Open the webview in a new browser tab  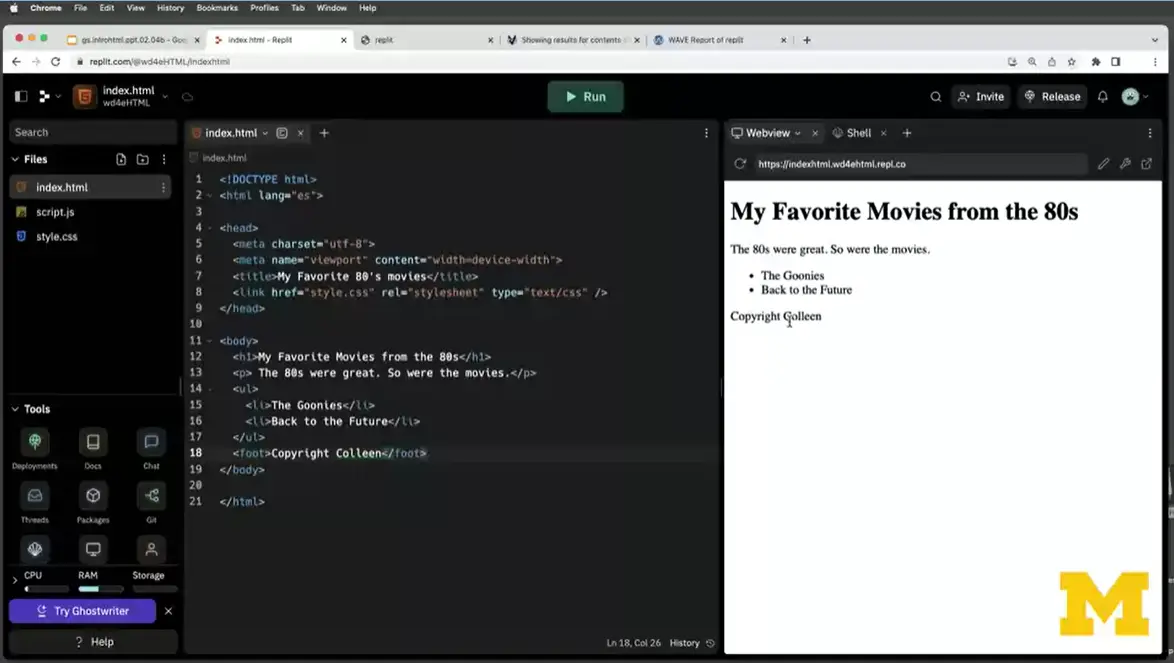pyautogui.click(x=1146, y=163)
